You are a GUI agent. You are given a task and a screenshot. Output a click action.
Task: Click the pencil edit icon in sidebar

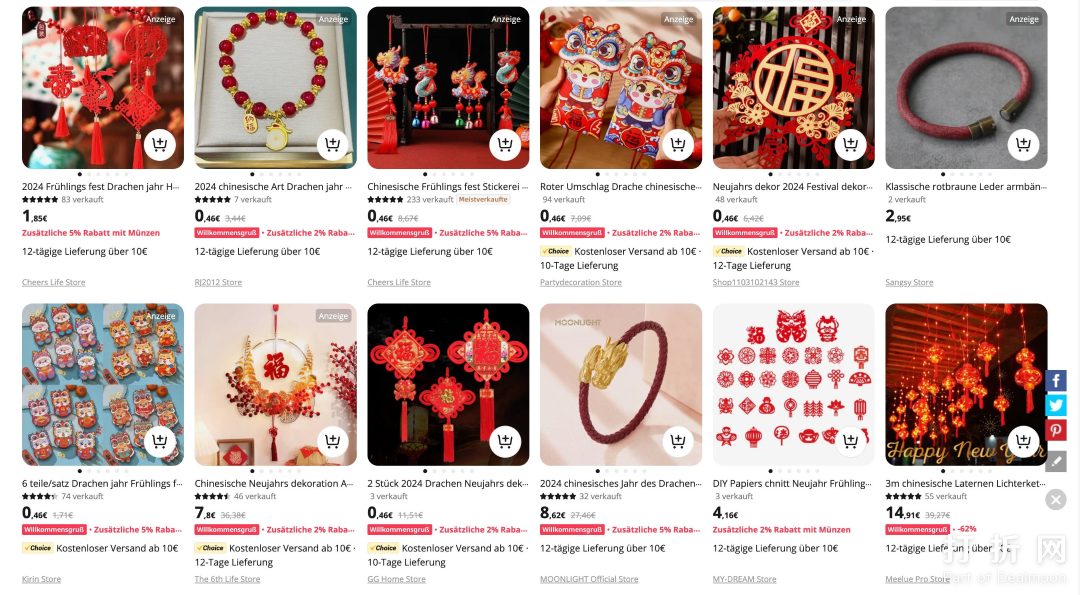point(1056,461)
